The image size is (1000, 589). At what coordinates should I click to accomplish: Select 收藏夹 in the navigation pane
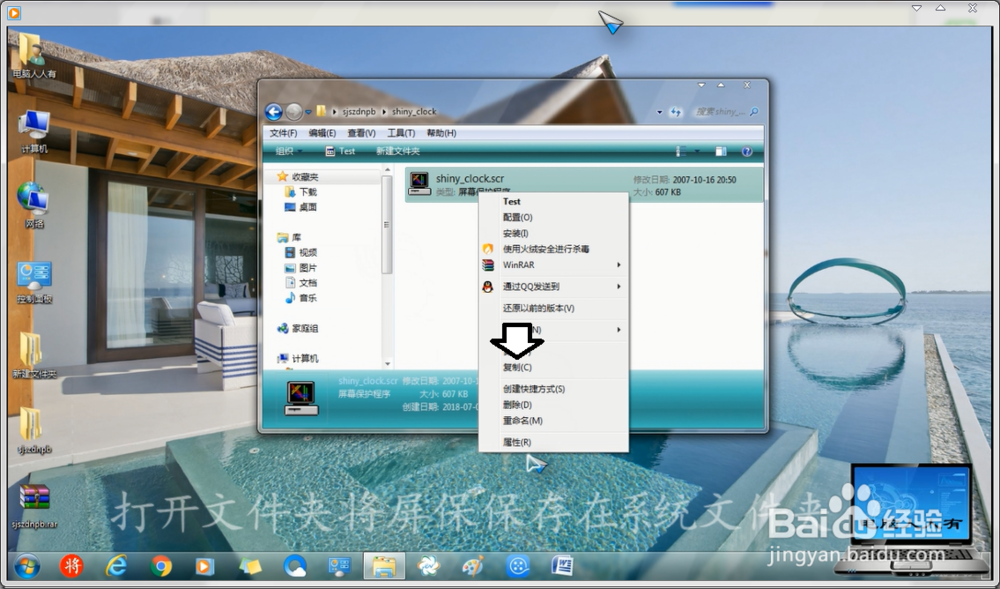click(x=305, y=177)
